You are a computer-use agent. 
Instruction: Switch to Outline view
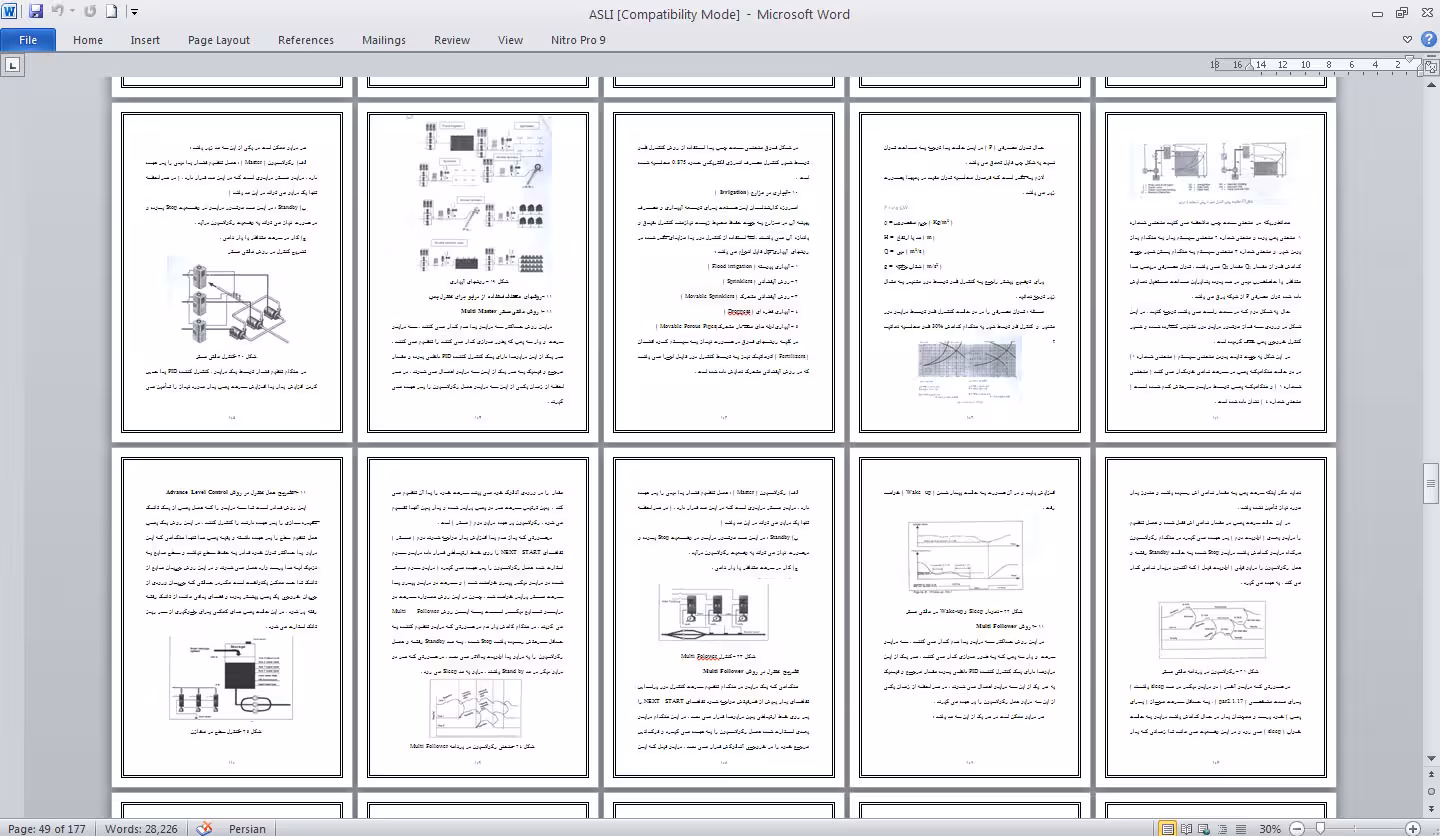pyautogui.click(x=1221, y=828)
